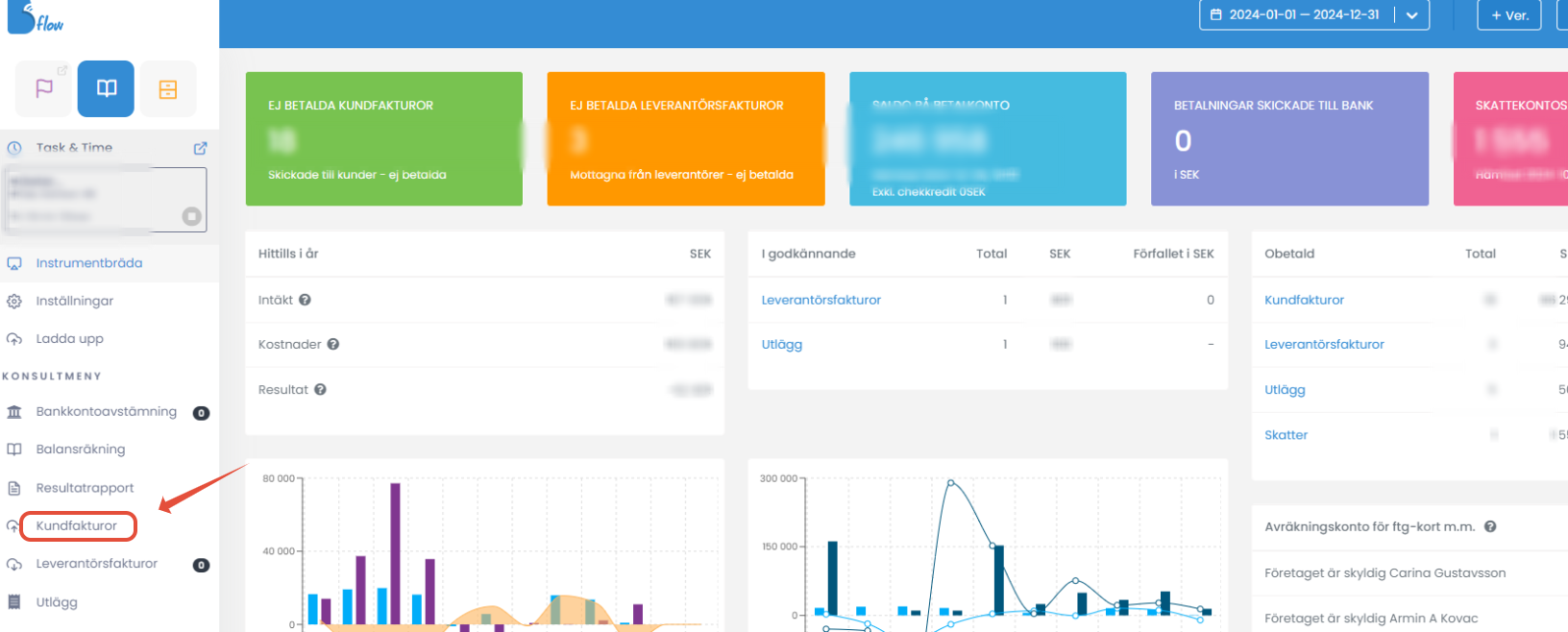Open Resultatrapport in the sidebar

86,487
